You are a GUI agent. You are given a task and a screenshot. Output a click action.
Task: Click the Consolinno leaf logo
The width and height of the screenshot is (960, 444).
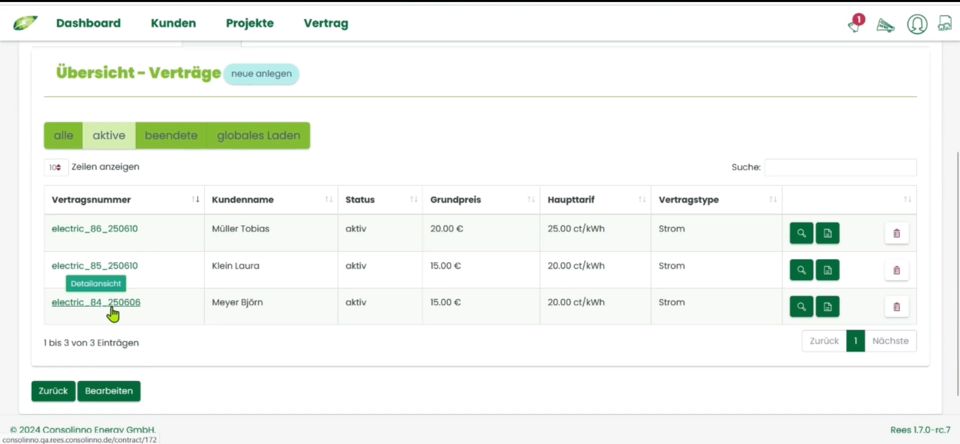25,23
